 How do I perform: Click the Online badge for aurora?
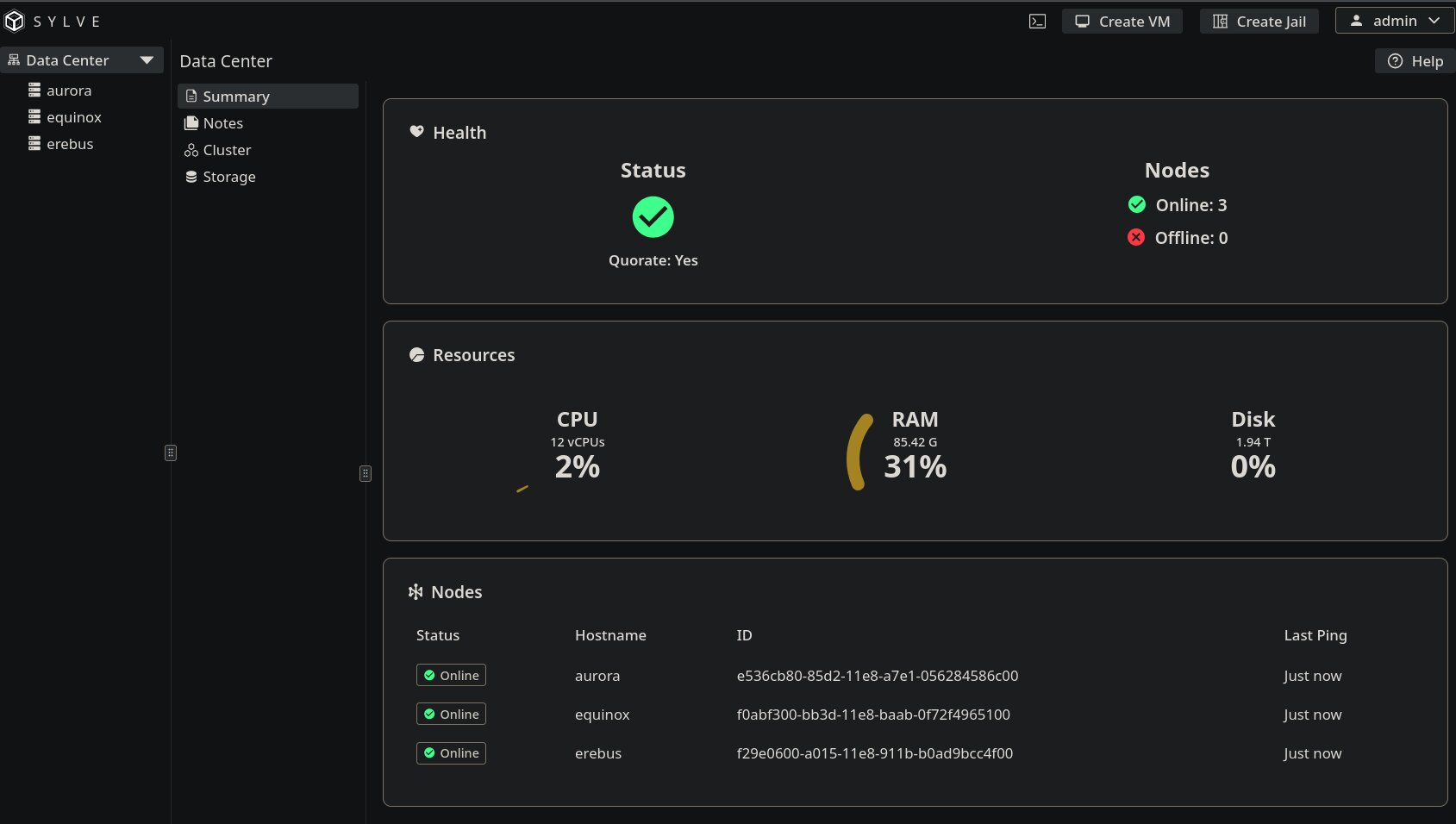click(x=451, y=675)
